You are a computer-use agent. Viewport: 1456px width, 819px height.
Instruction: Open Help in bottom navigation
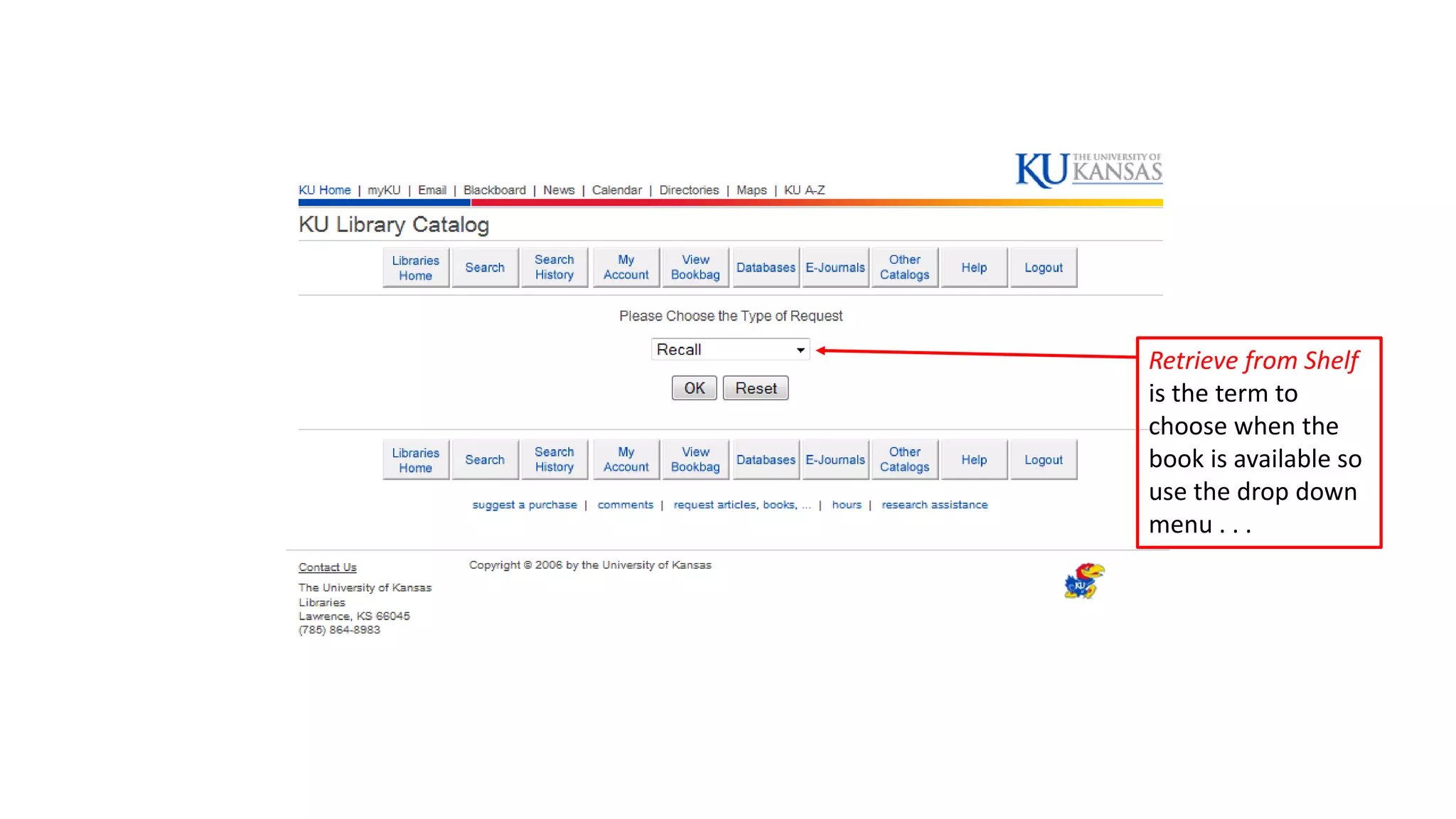point(974,460)
